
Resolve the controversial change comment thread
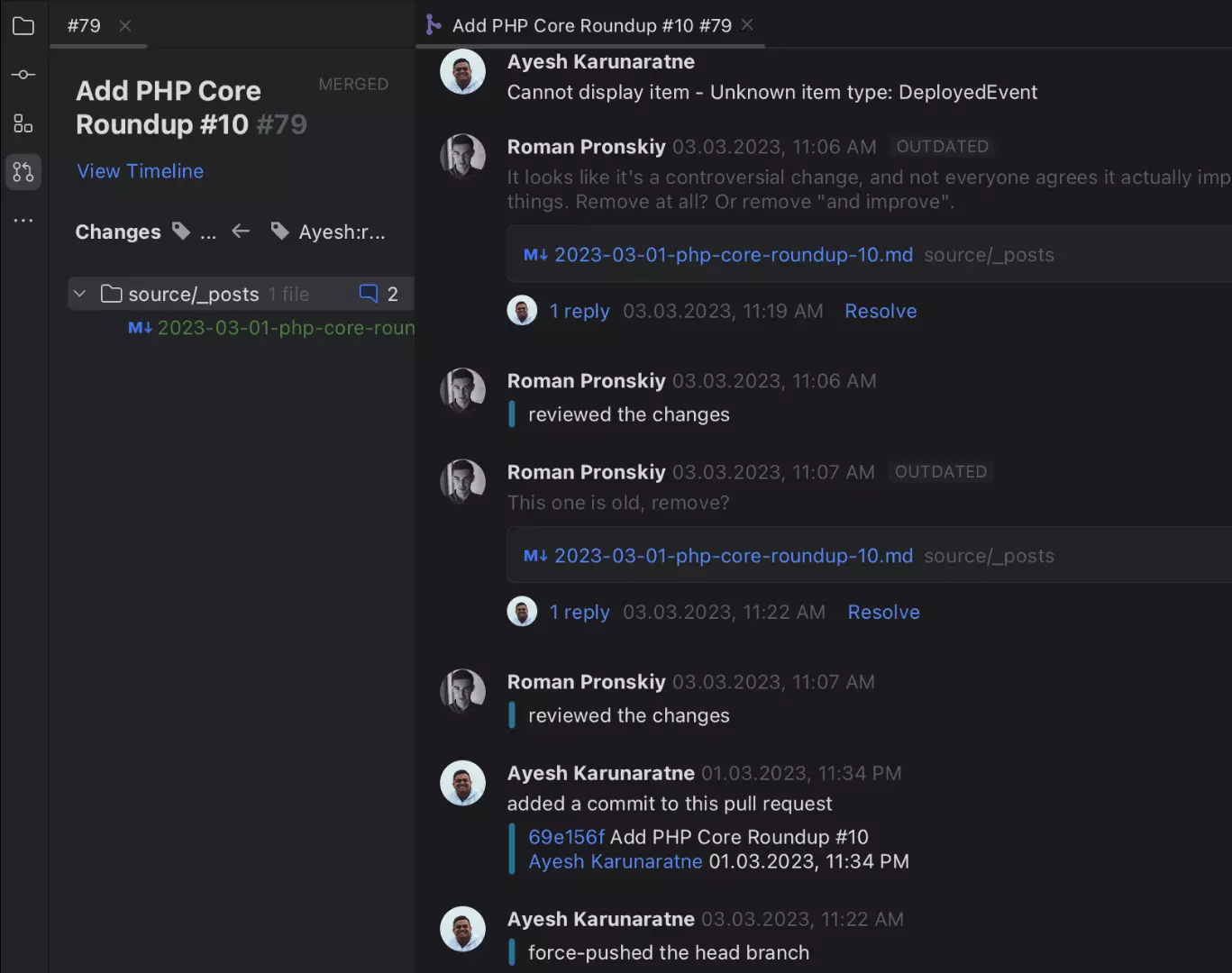[x=881, y=311]
